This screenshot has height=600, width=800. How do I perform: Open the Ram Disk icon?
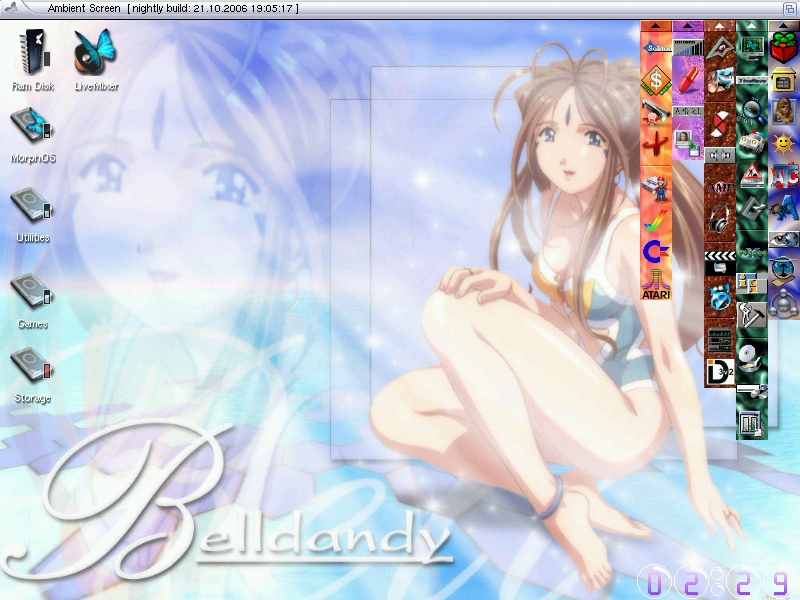[33, 59]
